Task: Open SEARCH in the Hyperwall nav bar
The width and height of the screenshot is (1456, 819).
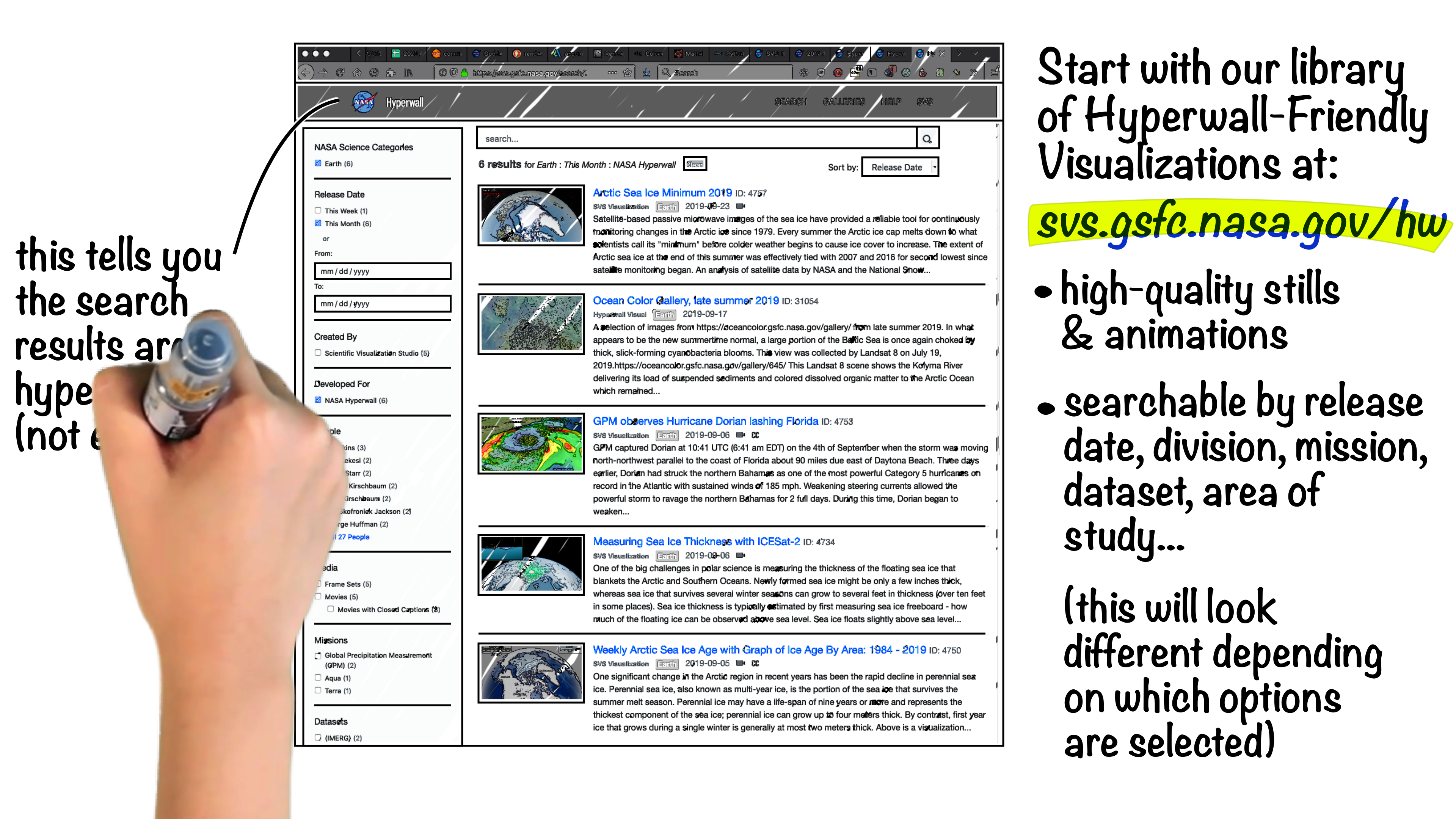Action: (x=790, y=102)
